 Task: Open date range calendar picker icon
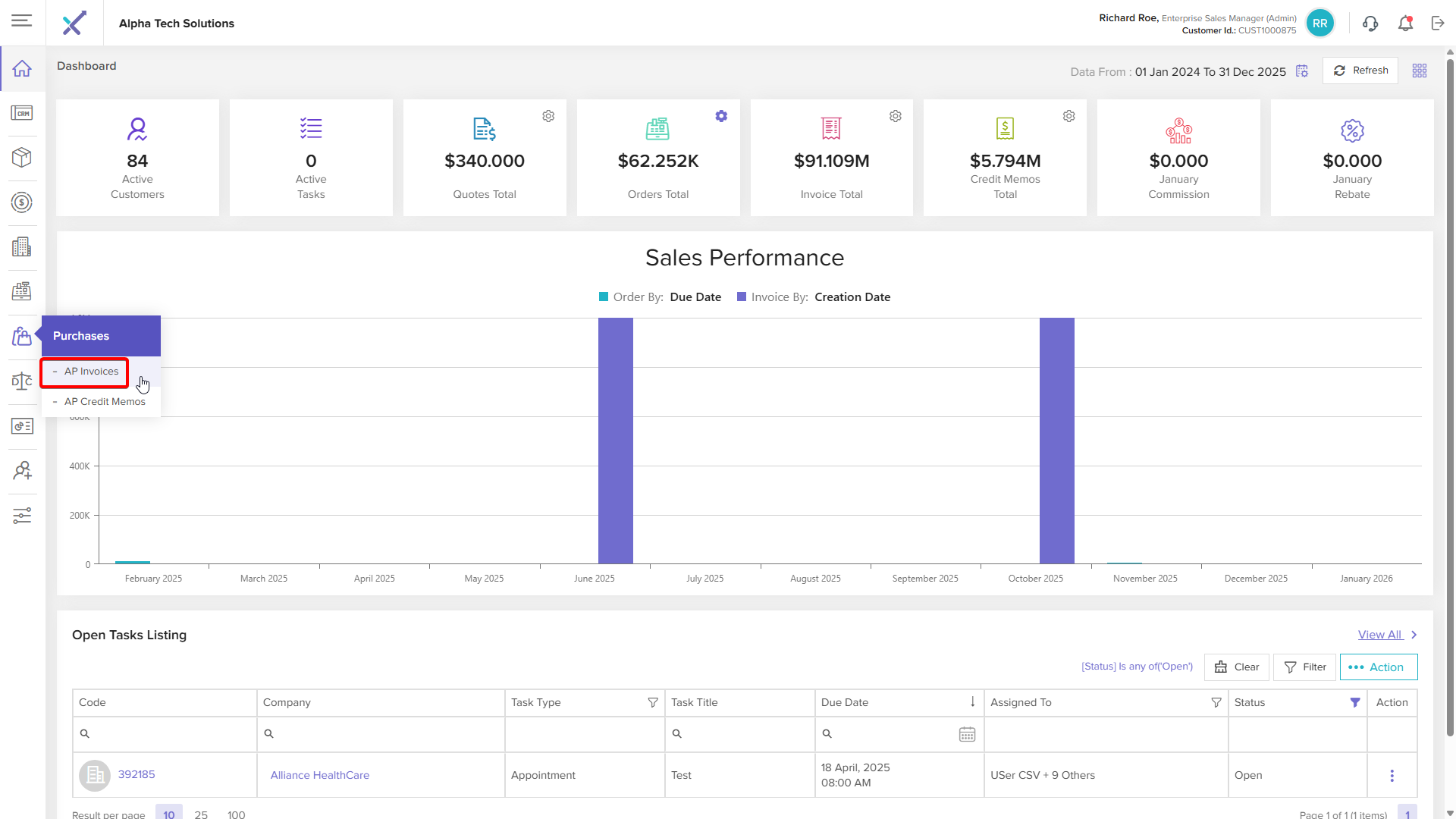point(1302,71)
